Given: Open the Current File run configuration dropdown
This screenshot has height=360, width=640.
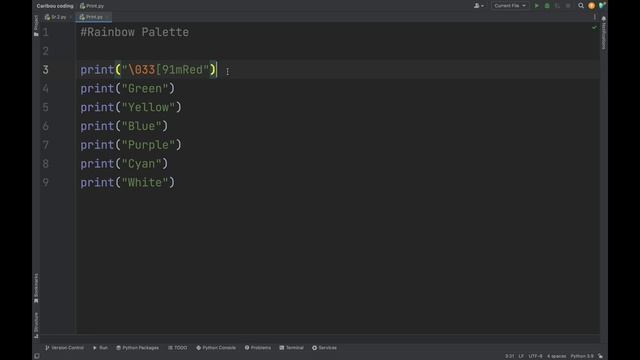Looking at the screenshot, I should pos(510,6).
